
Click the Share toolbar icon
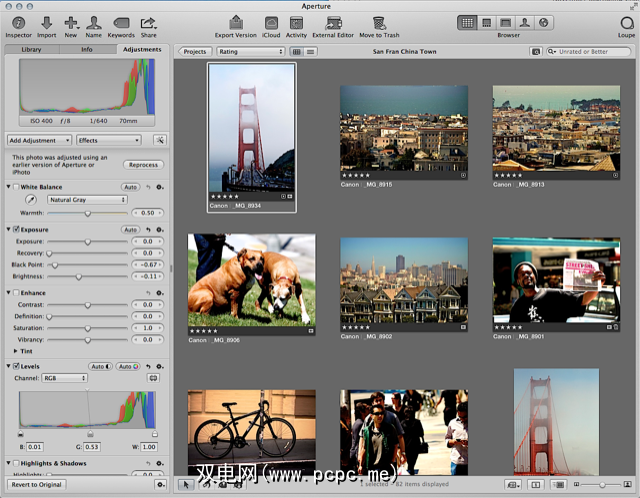tap(148, 22)
